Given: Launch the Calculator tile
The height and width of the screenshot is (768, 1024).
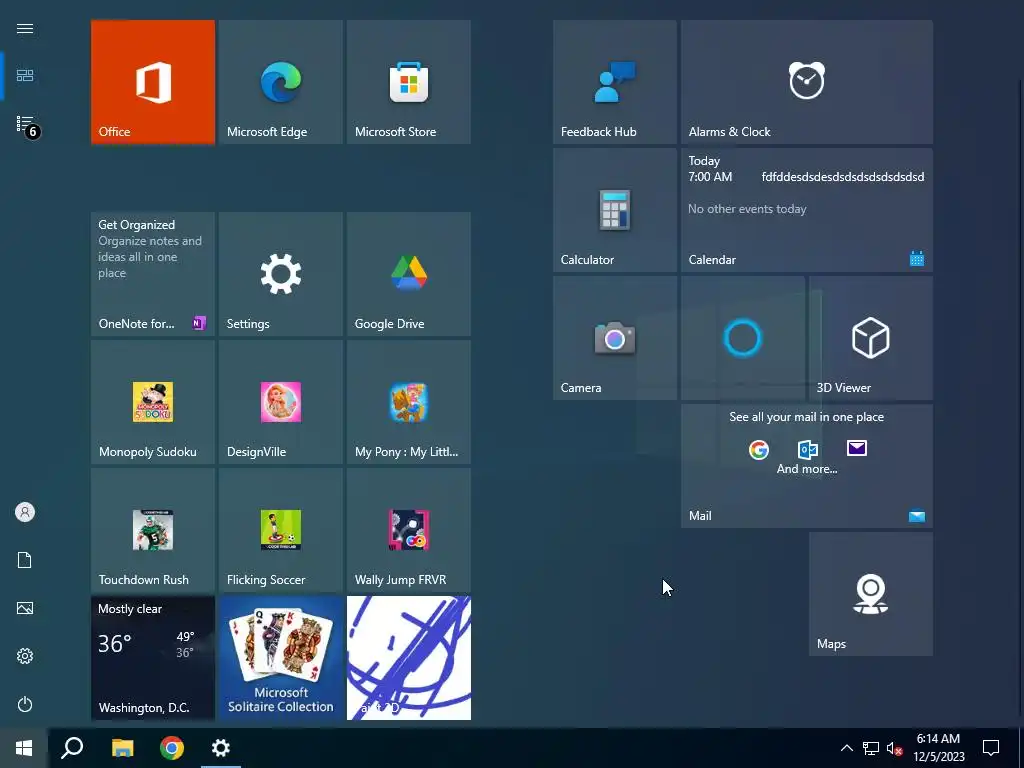Looking at the screenshot, I should pyautogui.click(x=615, y=210).
